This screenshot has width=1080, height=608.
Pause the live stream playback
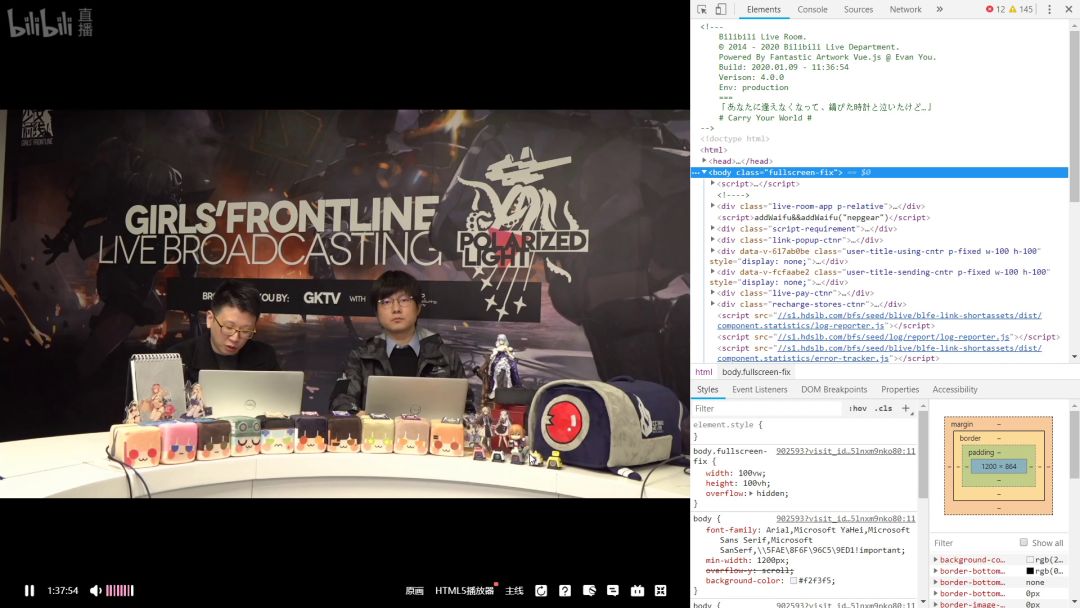29,590
